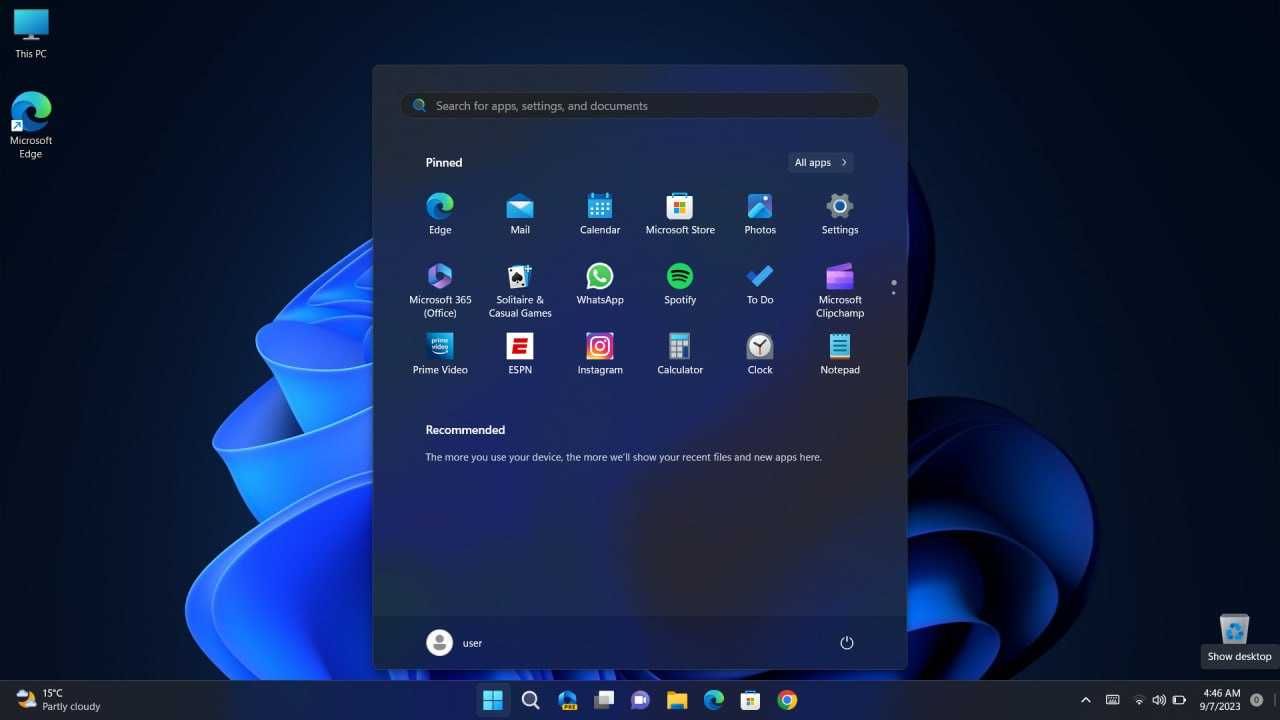
Task: Click the Start button on taskbar
Action: [493, 700]
